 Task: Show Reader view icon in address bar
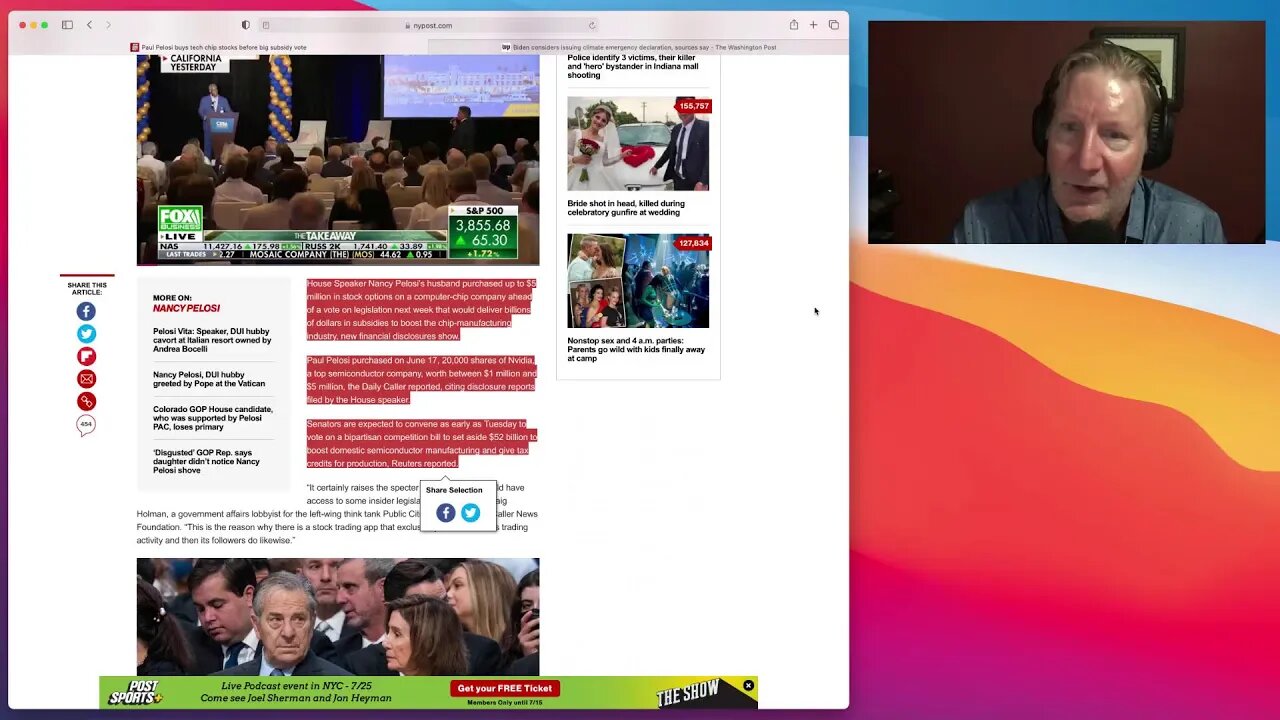pos(266,25)
